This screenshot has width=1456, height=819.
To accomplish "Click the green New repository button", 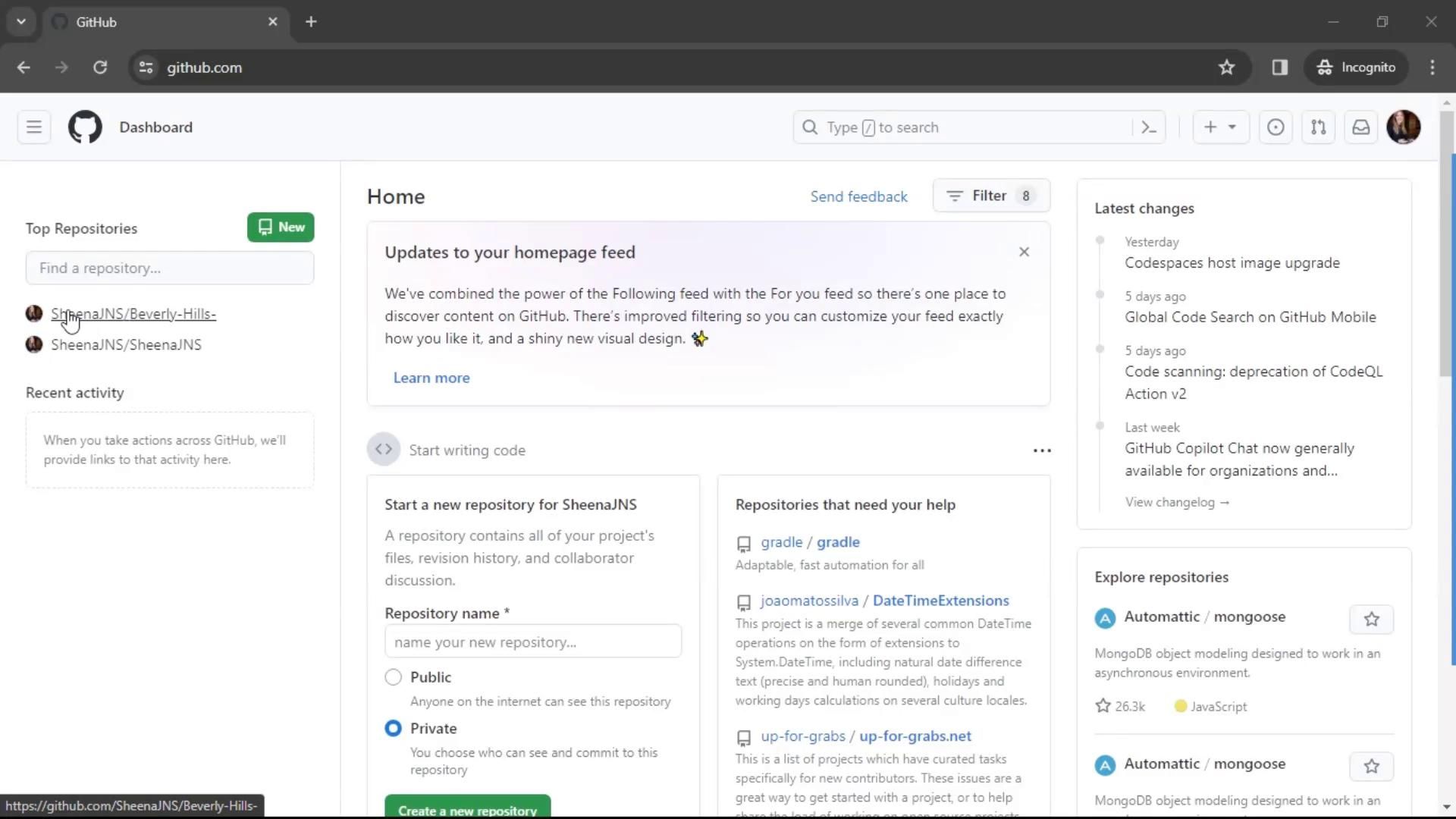I will [281, 227].
